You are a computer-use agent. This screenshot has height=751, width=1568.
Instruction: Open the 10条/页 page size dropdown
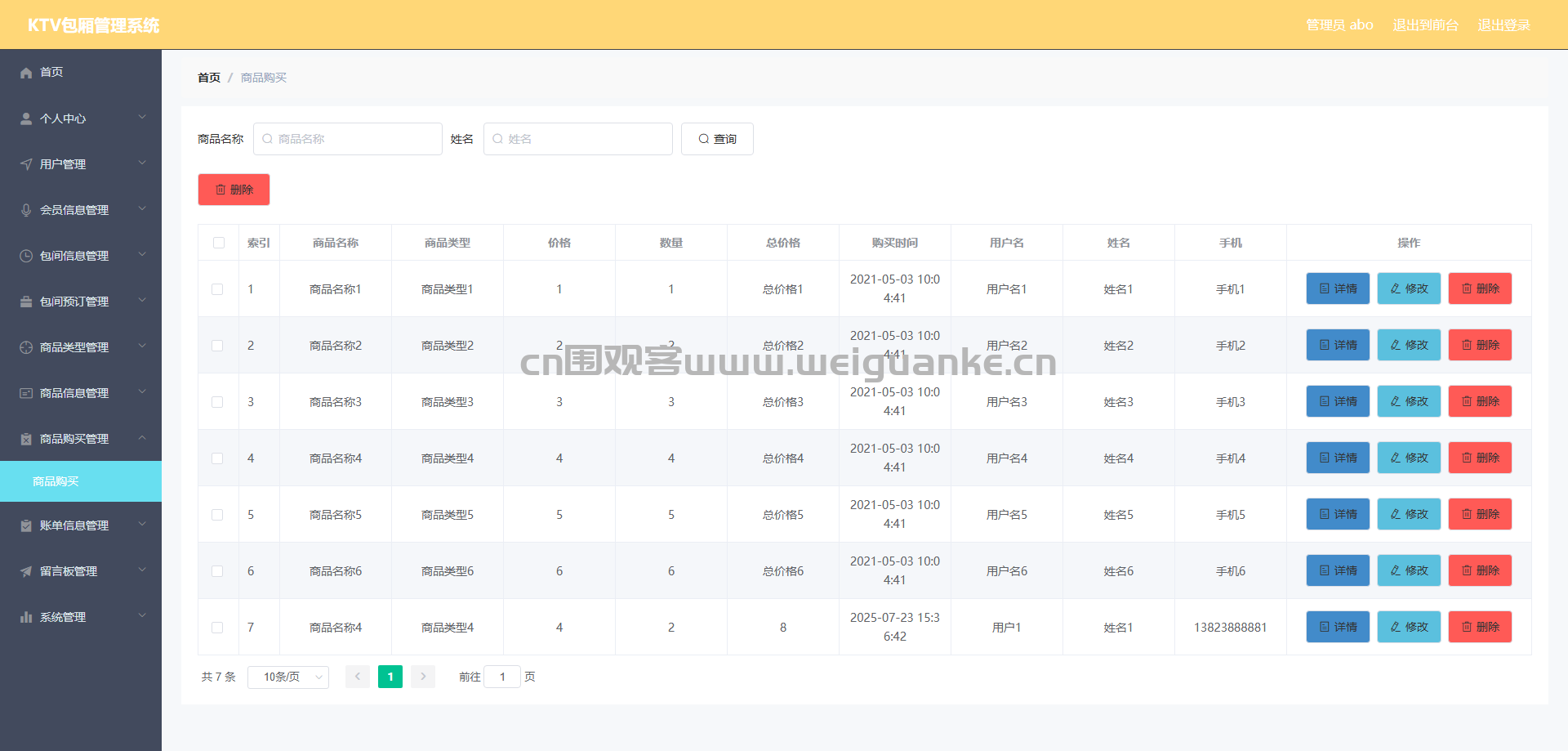(288, 677)
